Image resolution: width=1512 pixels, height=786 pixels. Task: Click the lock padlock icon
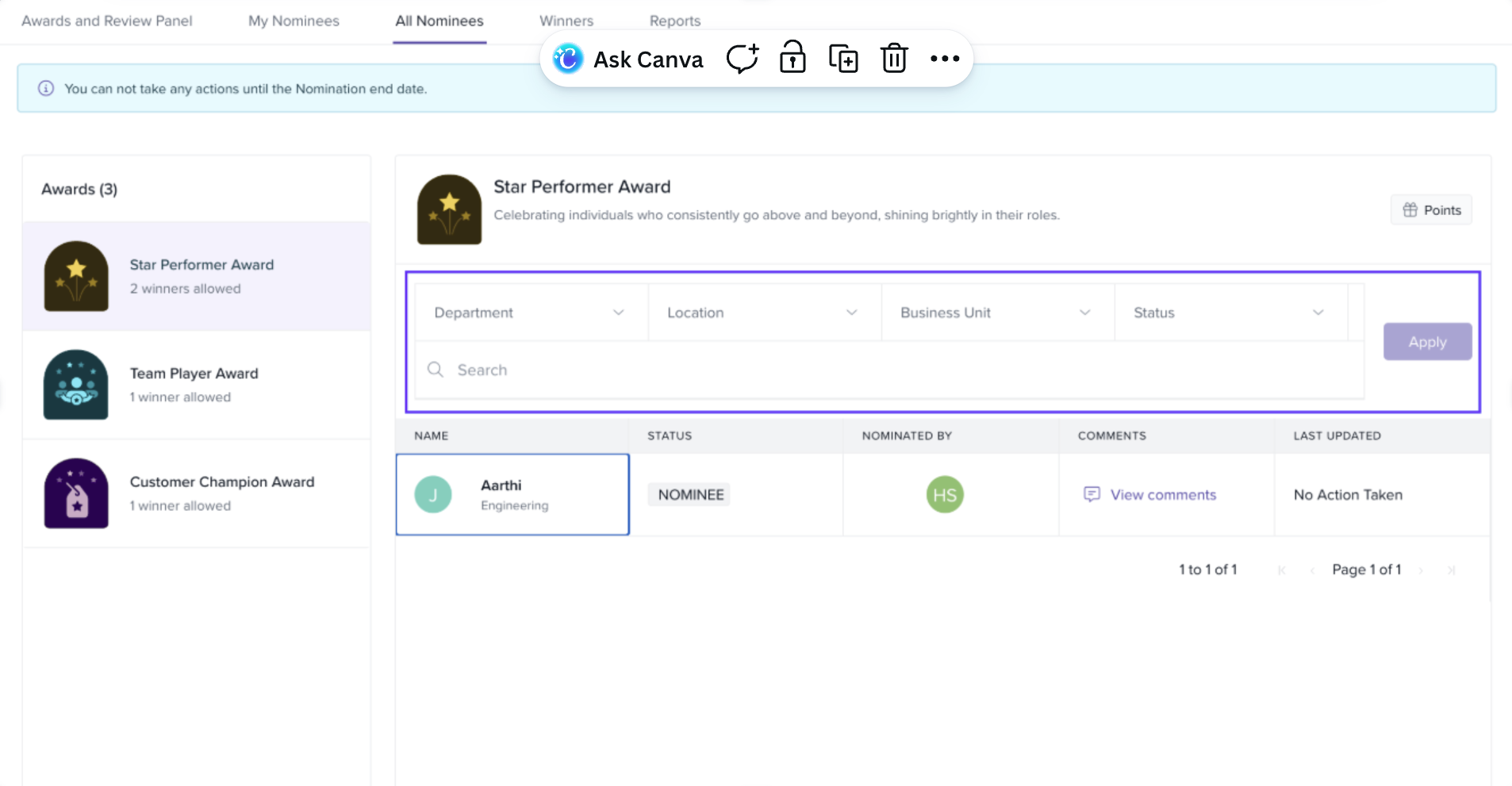(x=792, y=58)
